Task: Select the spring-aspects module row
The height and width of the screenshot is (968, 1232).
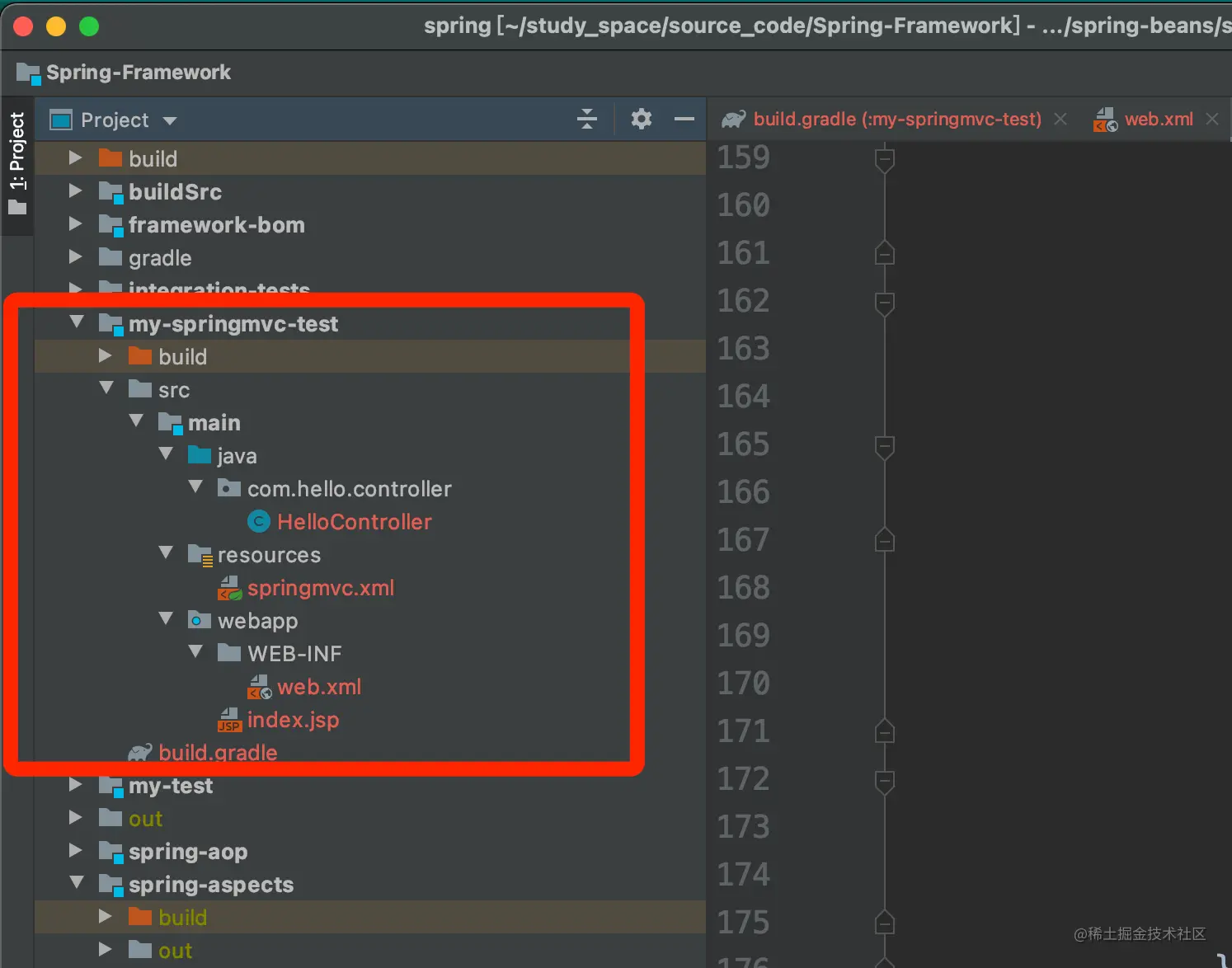Action: (370, 884)
